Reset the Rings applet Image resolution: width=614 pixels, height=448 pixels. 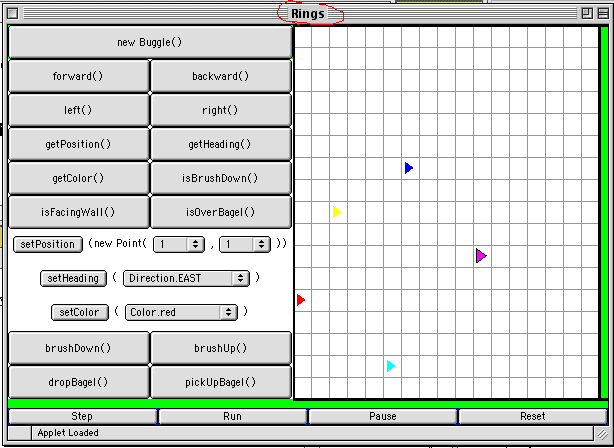(533, 416)
